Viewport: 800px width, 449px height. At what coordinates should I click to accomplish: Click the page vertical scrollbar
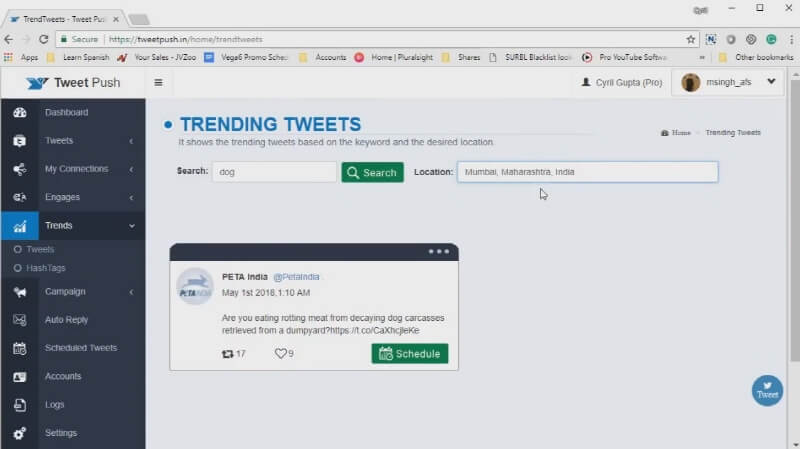pos(794,219)
